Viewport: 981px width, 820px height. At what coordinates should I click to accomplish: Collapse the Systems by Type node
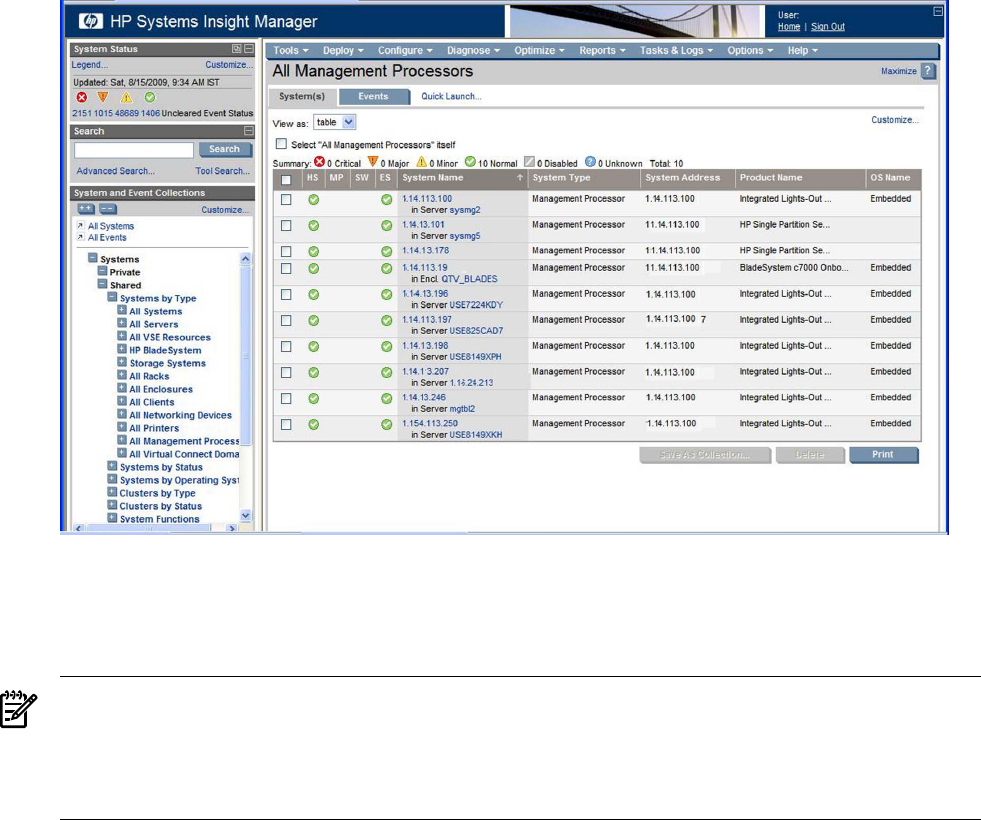click(112, 297)
